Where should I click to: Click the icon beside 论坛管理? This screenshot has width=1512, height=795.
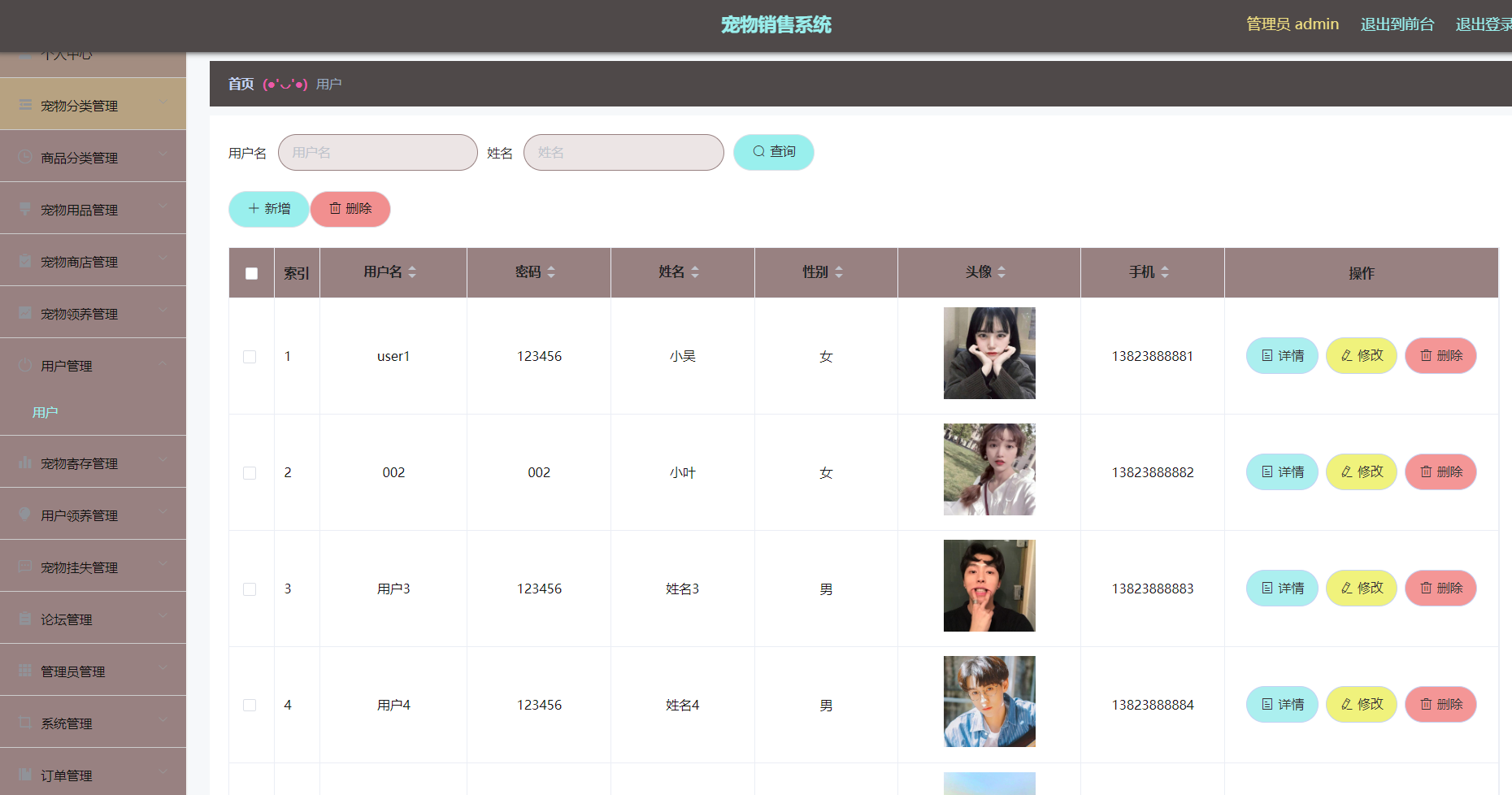tap(25, 619)
